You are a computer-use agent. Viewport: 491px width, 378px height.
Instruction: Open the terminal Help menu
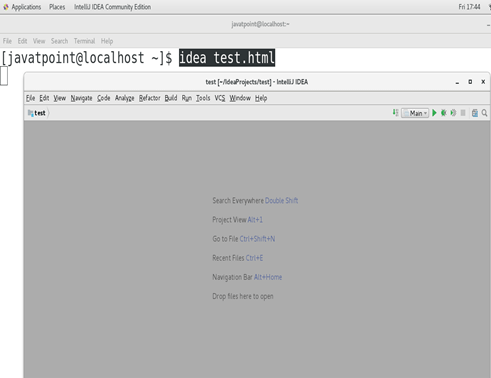107,41
